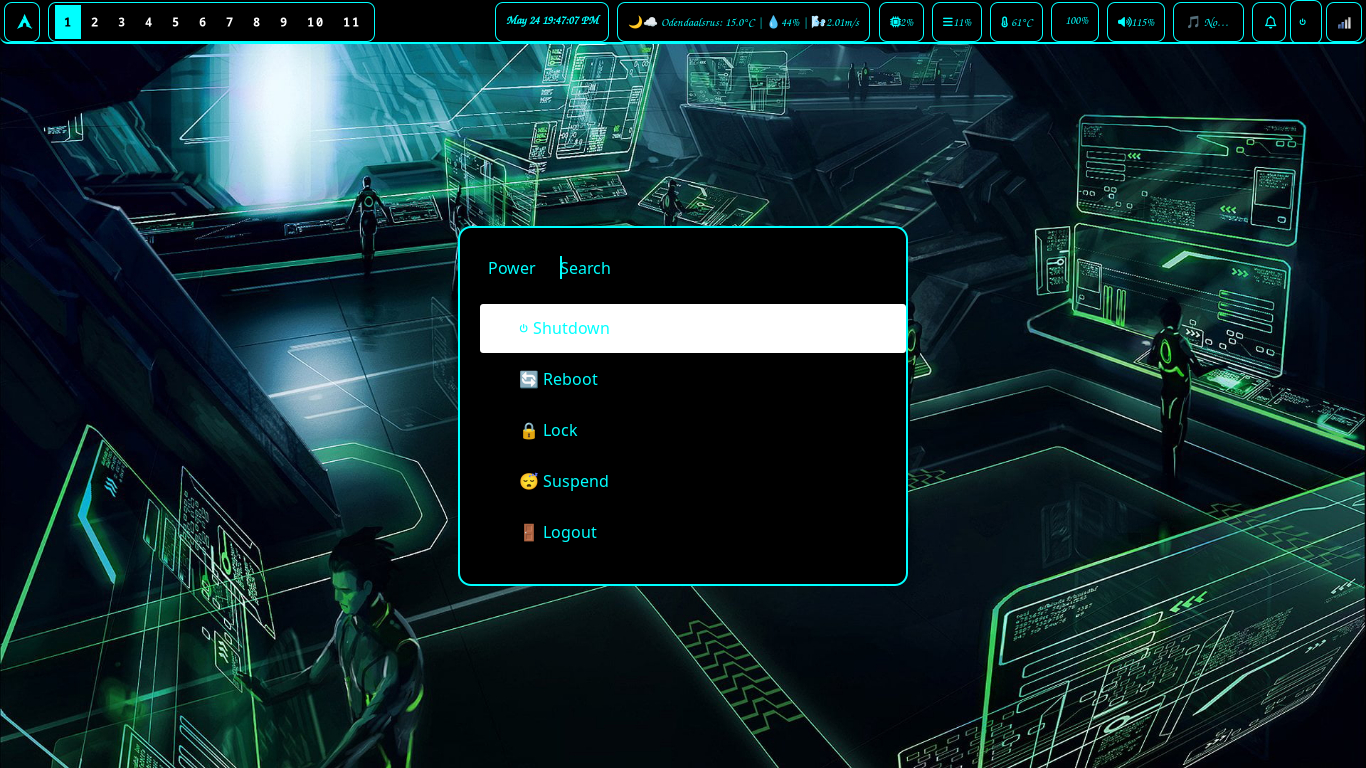Switch to workspace 7
This screenshot has height=768, width=1366.
[x=230, y=22]
